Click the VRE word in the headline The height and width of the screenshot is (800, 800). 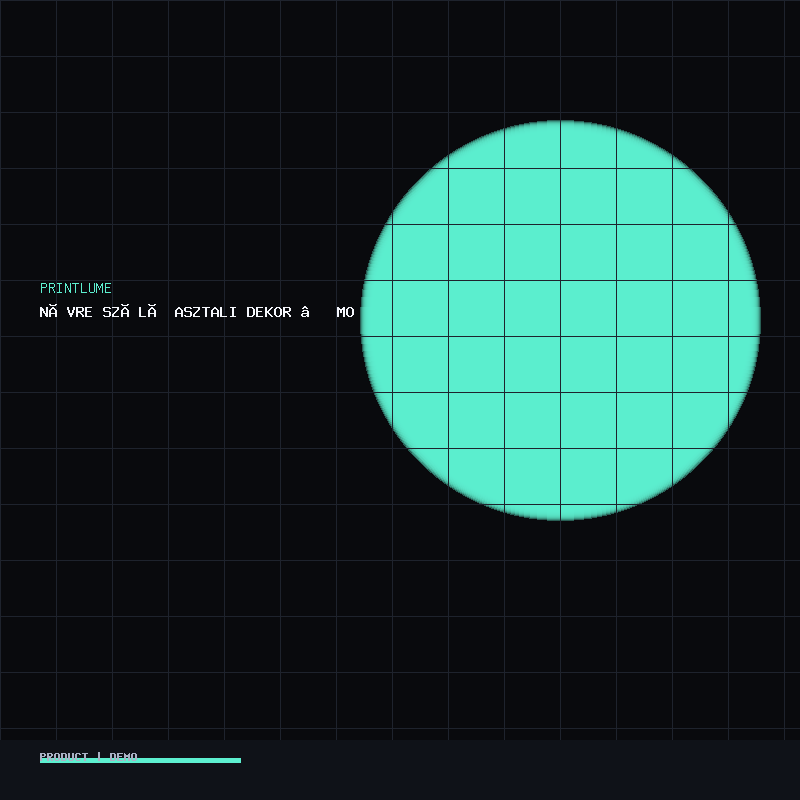click(x=80, y=312)
